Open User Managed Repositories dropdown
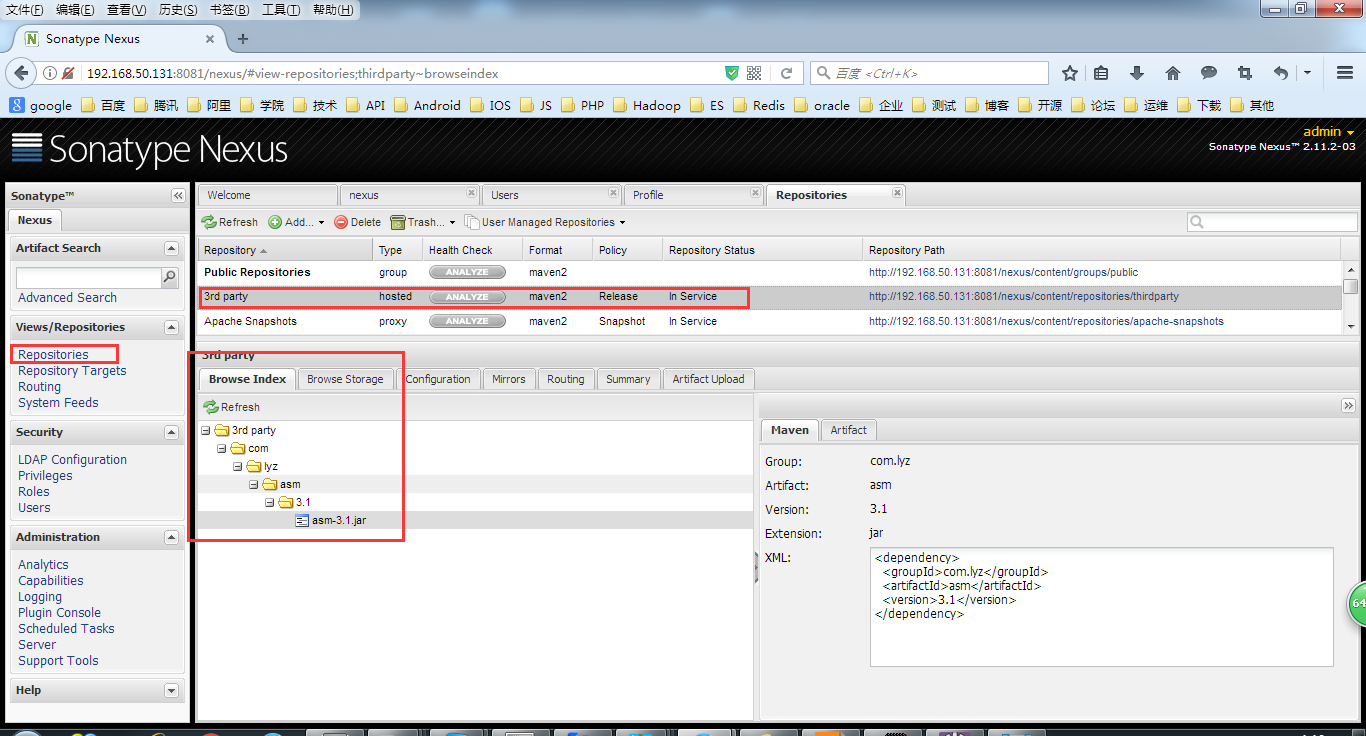The width and height of the screenshot is (1366, 736). point(546,222)
